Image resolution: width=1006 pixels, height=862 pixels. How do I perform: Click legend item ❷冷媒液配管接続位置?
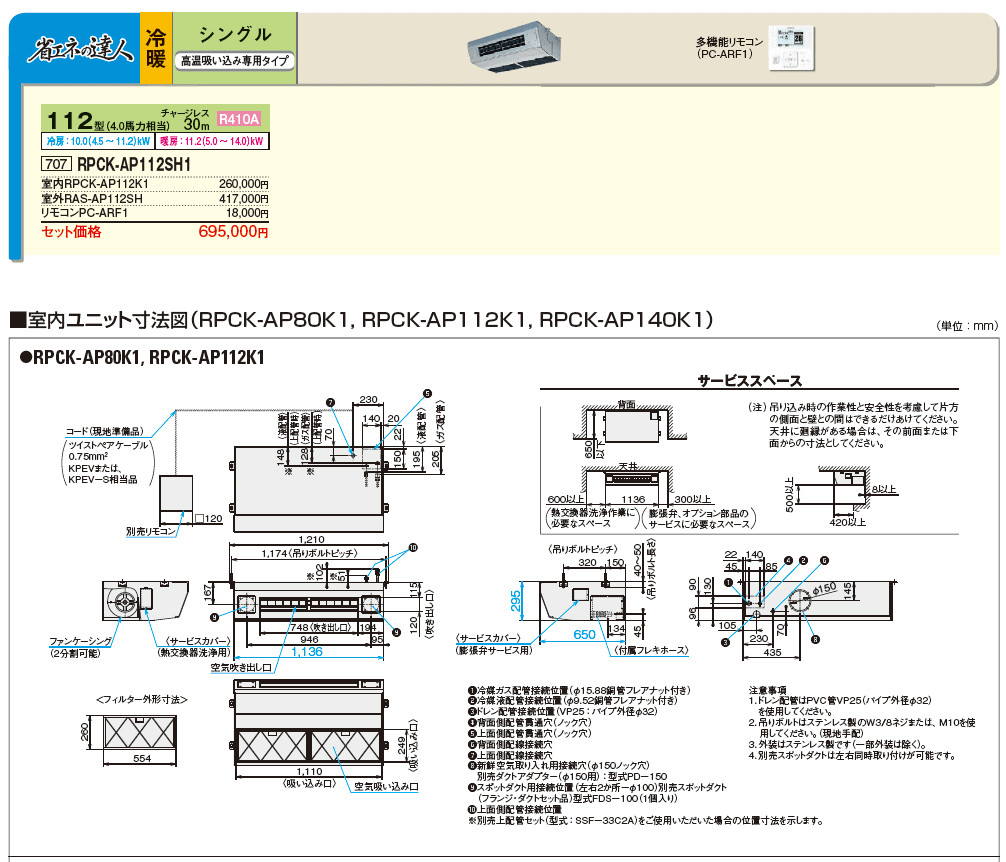point(572,700)
